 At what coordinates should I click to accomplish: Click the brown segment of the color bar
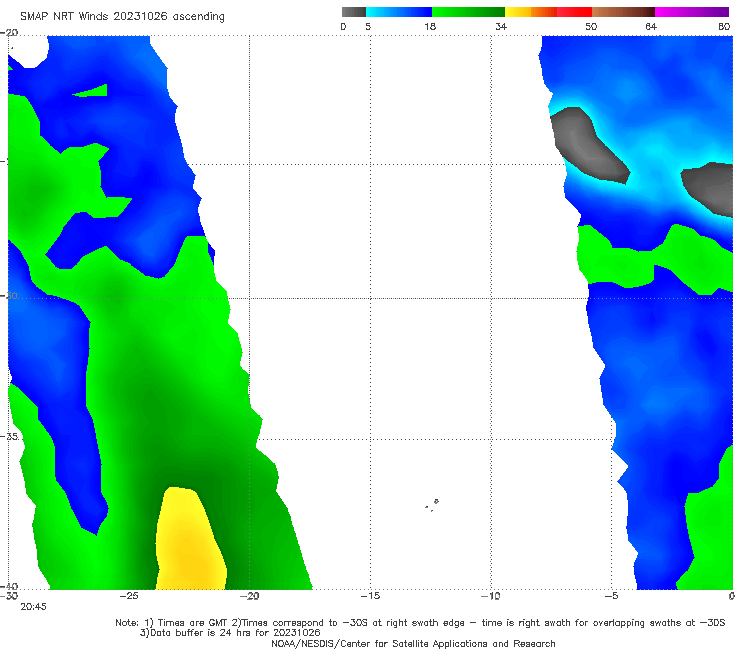point(623,12)
